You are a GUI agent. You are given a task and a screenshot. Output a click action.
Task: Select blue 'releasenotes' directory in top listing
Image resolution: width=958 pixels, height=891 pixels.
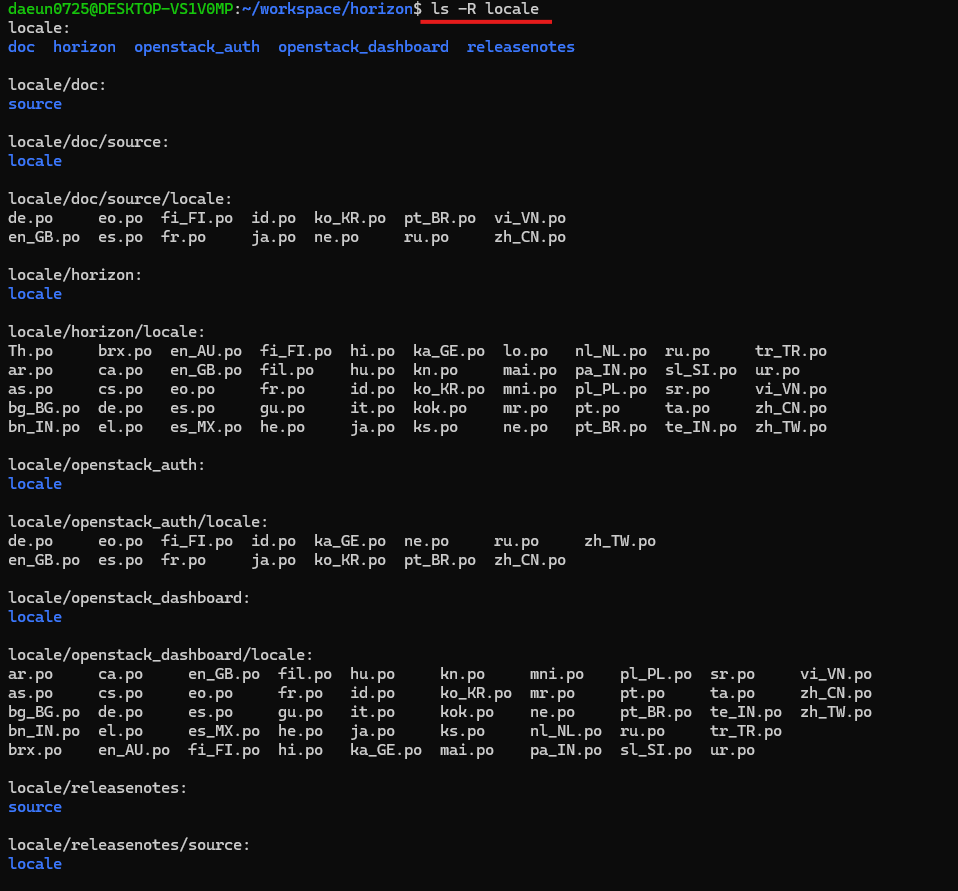521,47
